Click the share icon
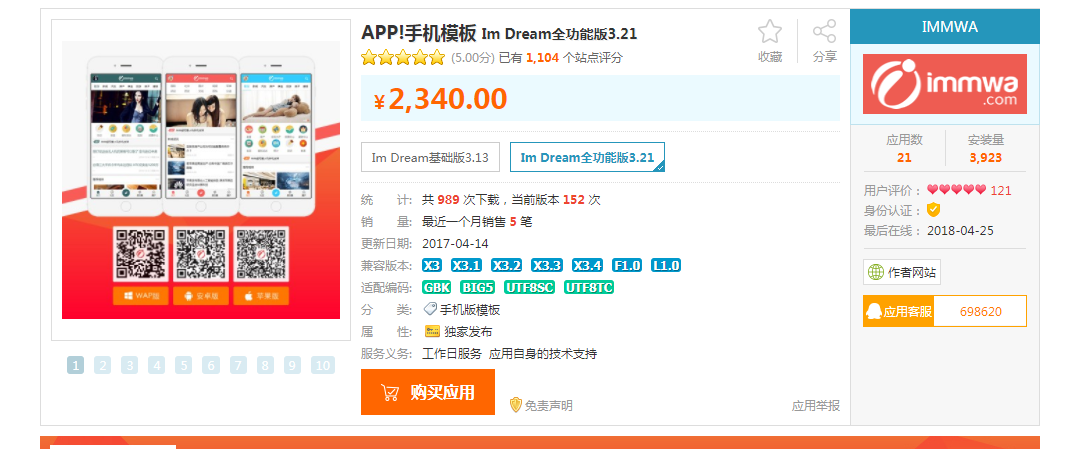1078x449 pixels. (824, 32)
